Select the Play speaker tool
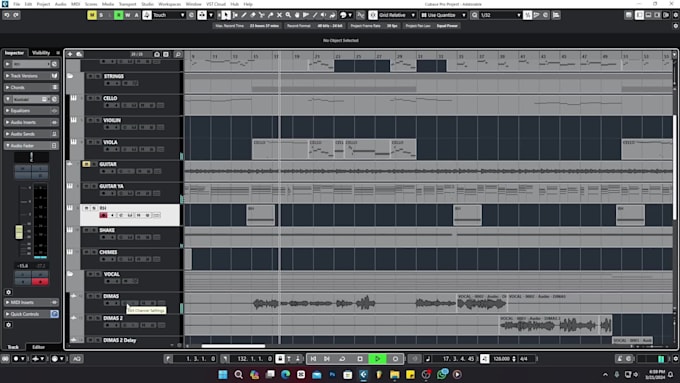The width and height of the screenshot is (680, 383). click(324, 15)
